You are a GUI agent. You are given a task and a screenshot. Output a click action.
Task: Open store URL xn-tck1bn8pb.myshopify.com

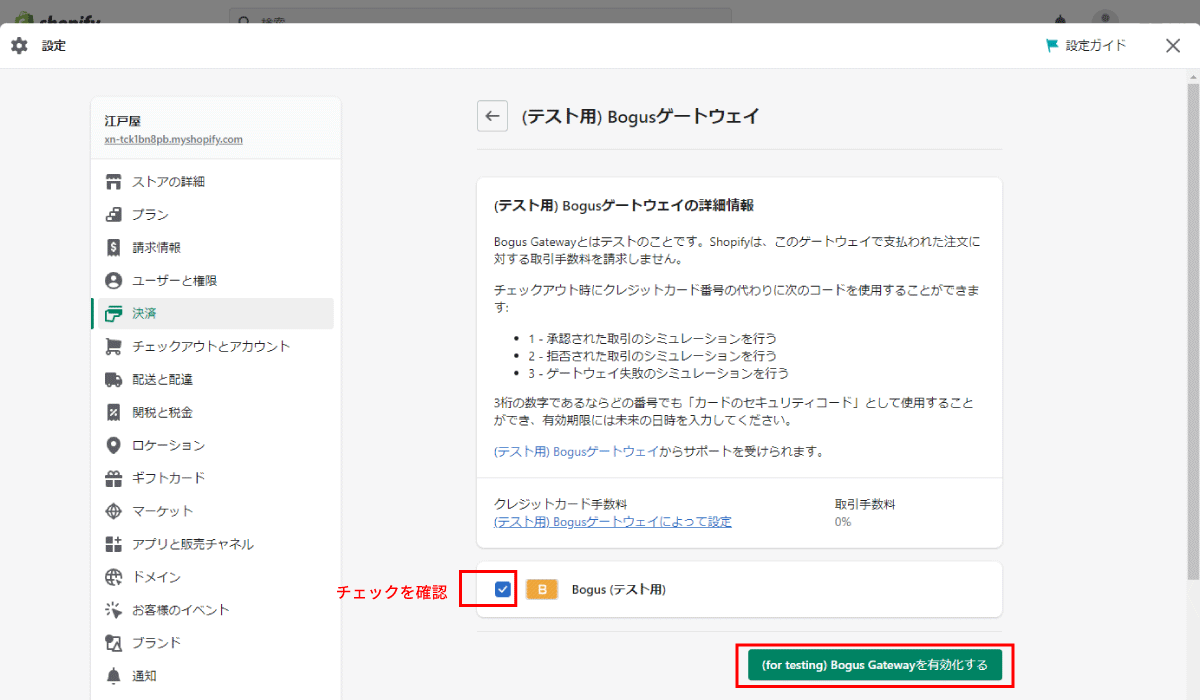point(174,140)
